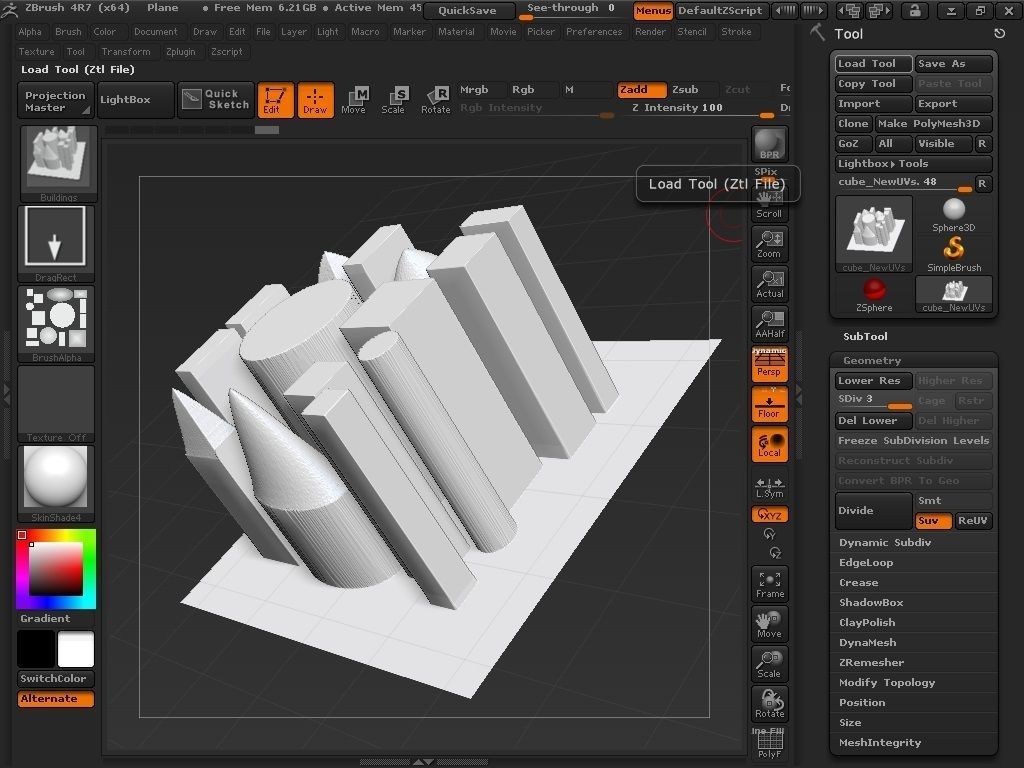
Task: Open the Material menu
Action: [x=456, y=31]
